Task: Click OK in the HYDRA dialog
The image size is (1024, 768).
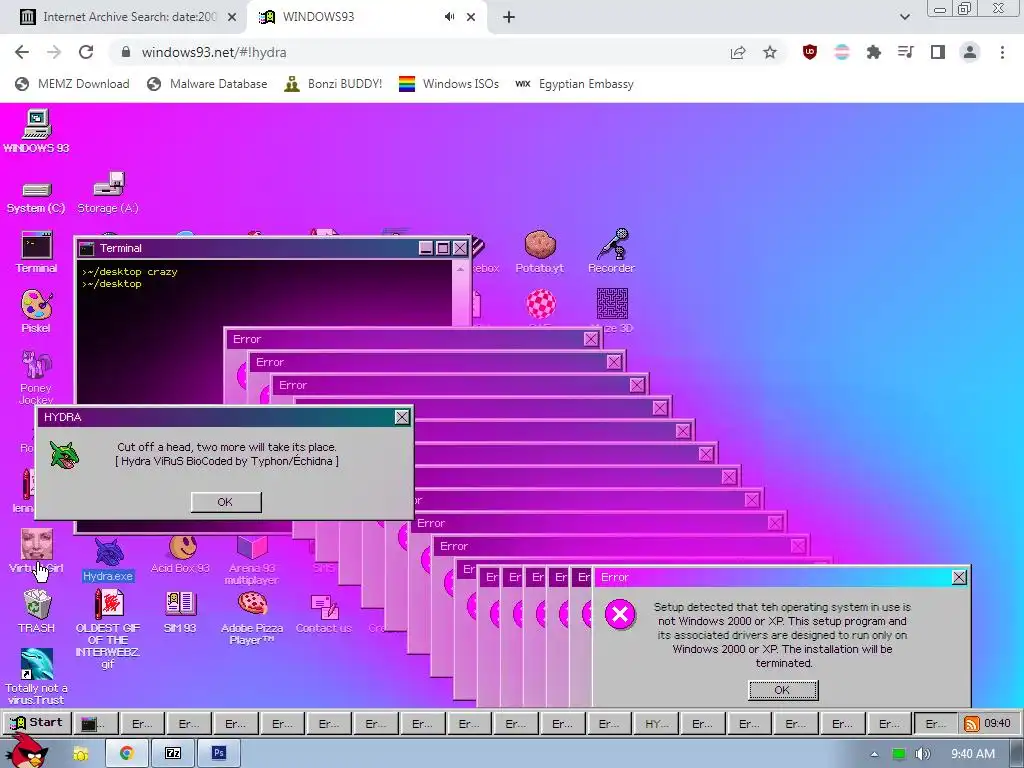Action: (226, 502)
